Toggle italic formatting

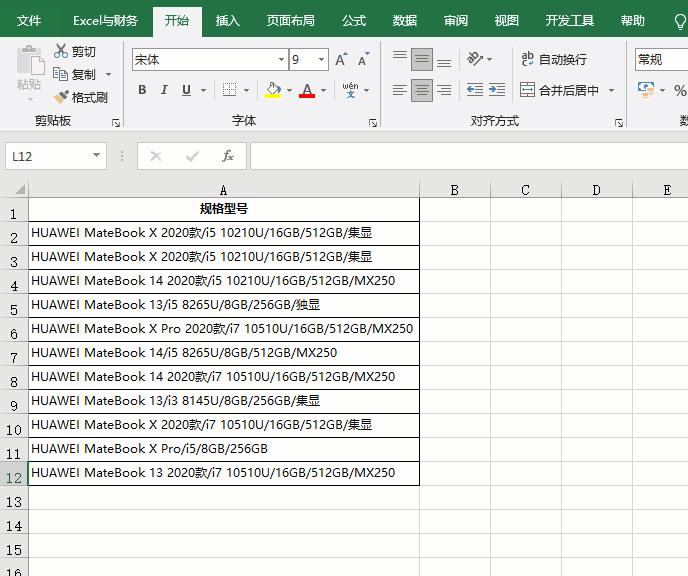(x=164, y=90)
